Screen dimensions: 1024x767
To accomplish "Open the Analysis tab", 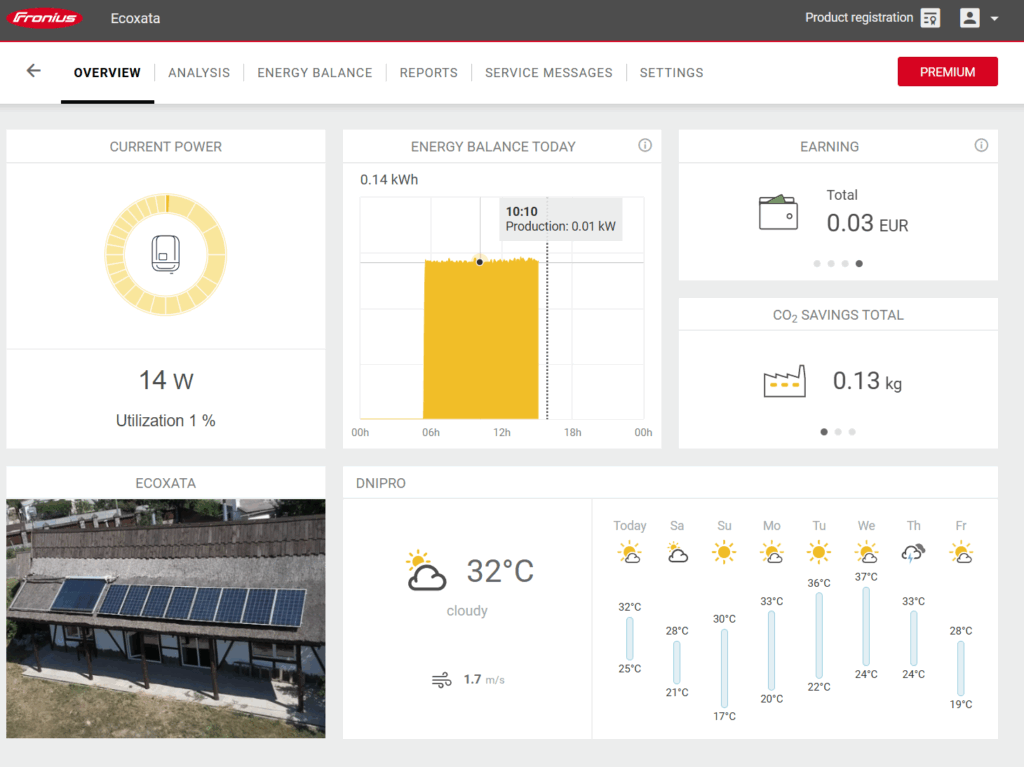I will [199, 73].
